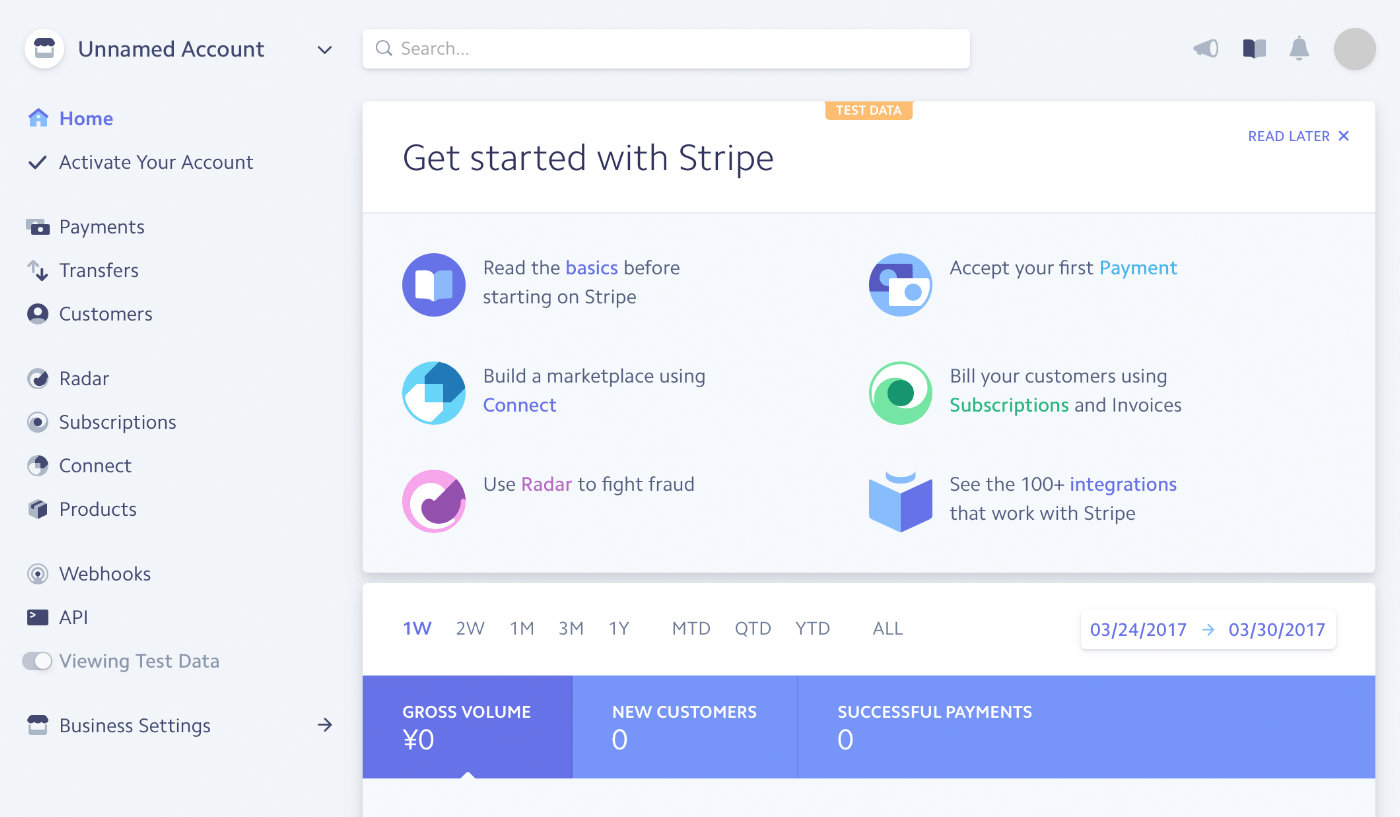This screenshot has width=1400, height=817.
Task: Select the MTD time range tab
Action: [x=691, y=629]
